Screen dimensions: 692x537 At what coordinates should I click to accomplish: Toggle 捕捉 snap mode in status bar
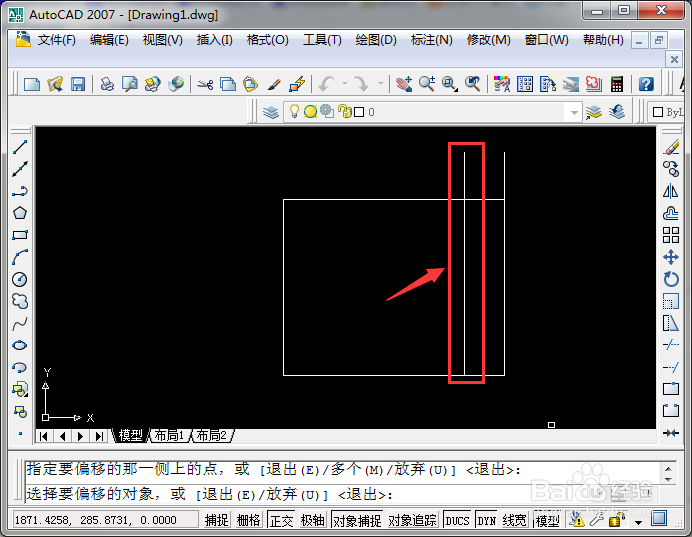217,521
